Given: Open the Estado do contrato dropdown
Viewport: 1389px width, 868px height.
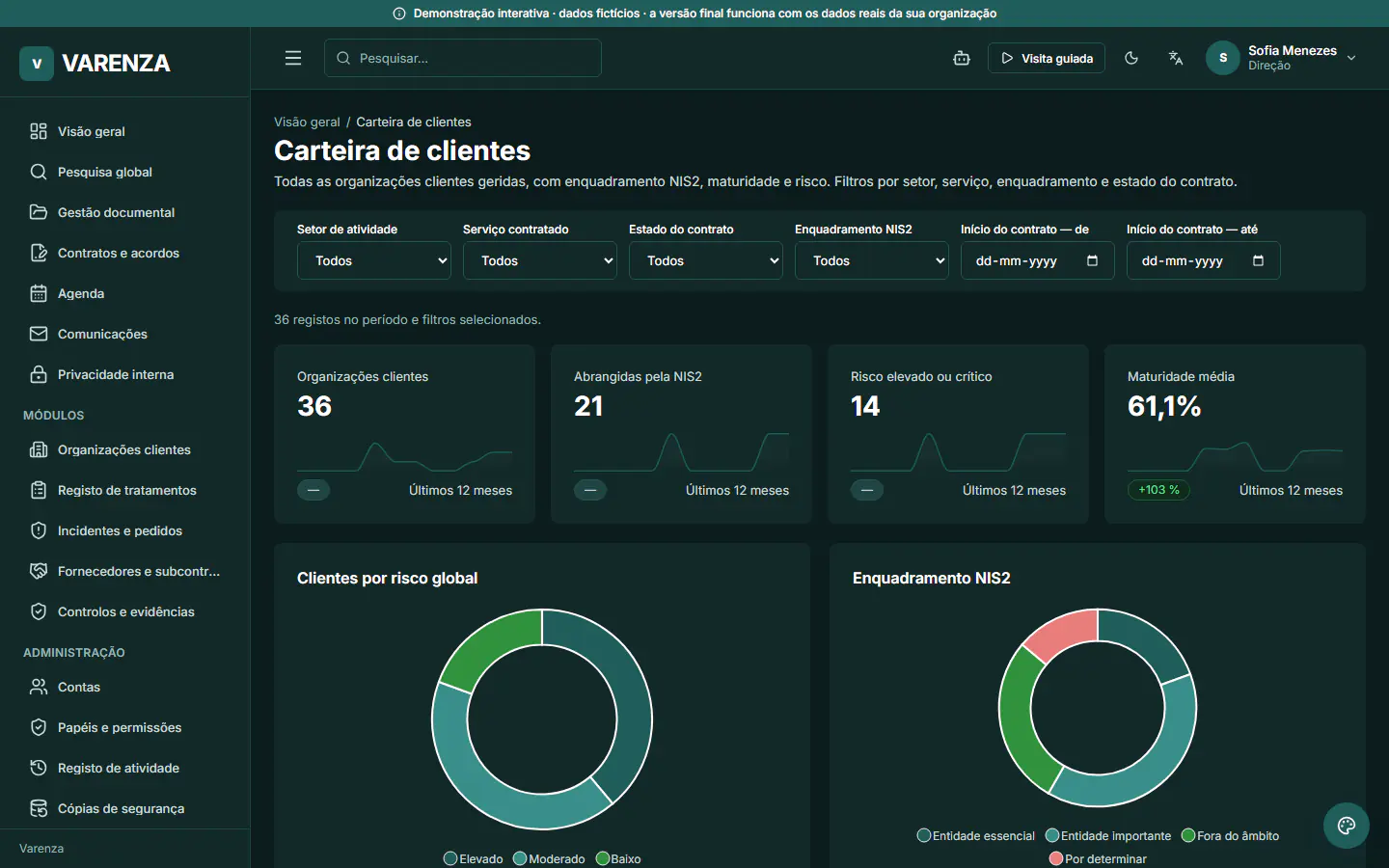Looking at the screenshot, I should click(706, 260).
